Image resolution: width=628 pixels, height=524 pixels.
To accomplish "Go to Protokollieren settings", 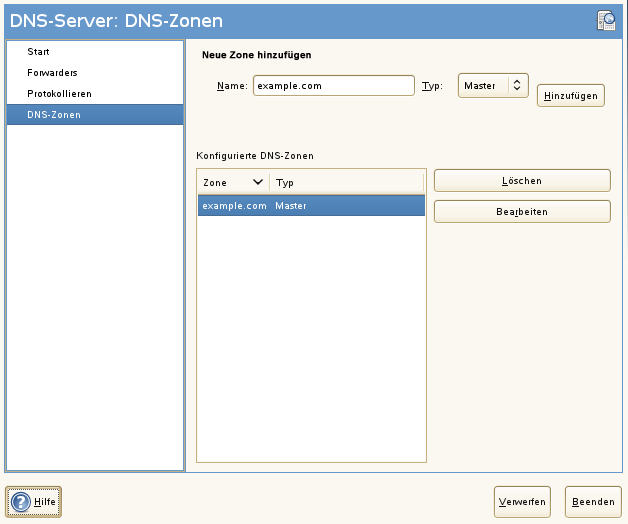I will pyautogui.click(x=59, y=93).
